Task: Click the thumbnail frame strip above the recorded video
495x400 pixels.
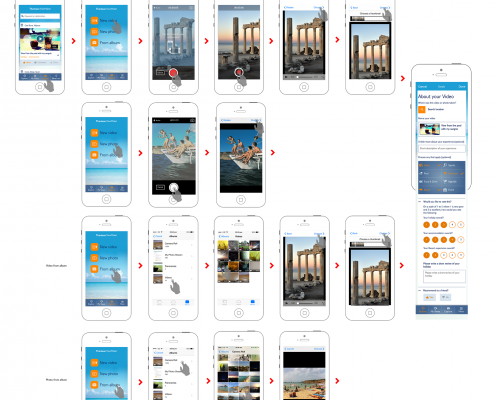Action: (x=370, y=19)
